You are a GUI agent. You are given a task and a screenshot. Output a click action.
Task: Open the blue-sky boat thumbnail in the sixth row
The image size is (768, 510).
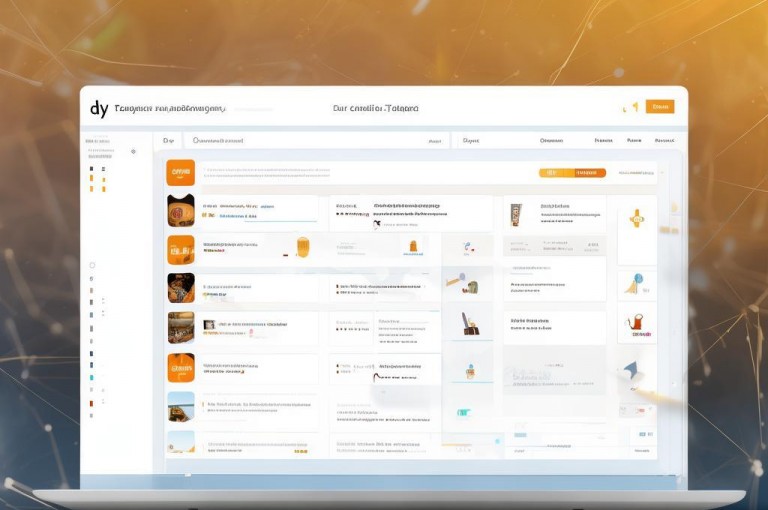tap(181, 407)
